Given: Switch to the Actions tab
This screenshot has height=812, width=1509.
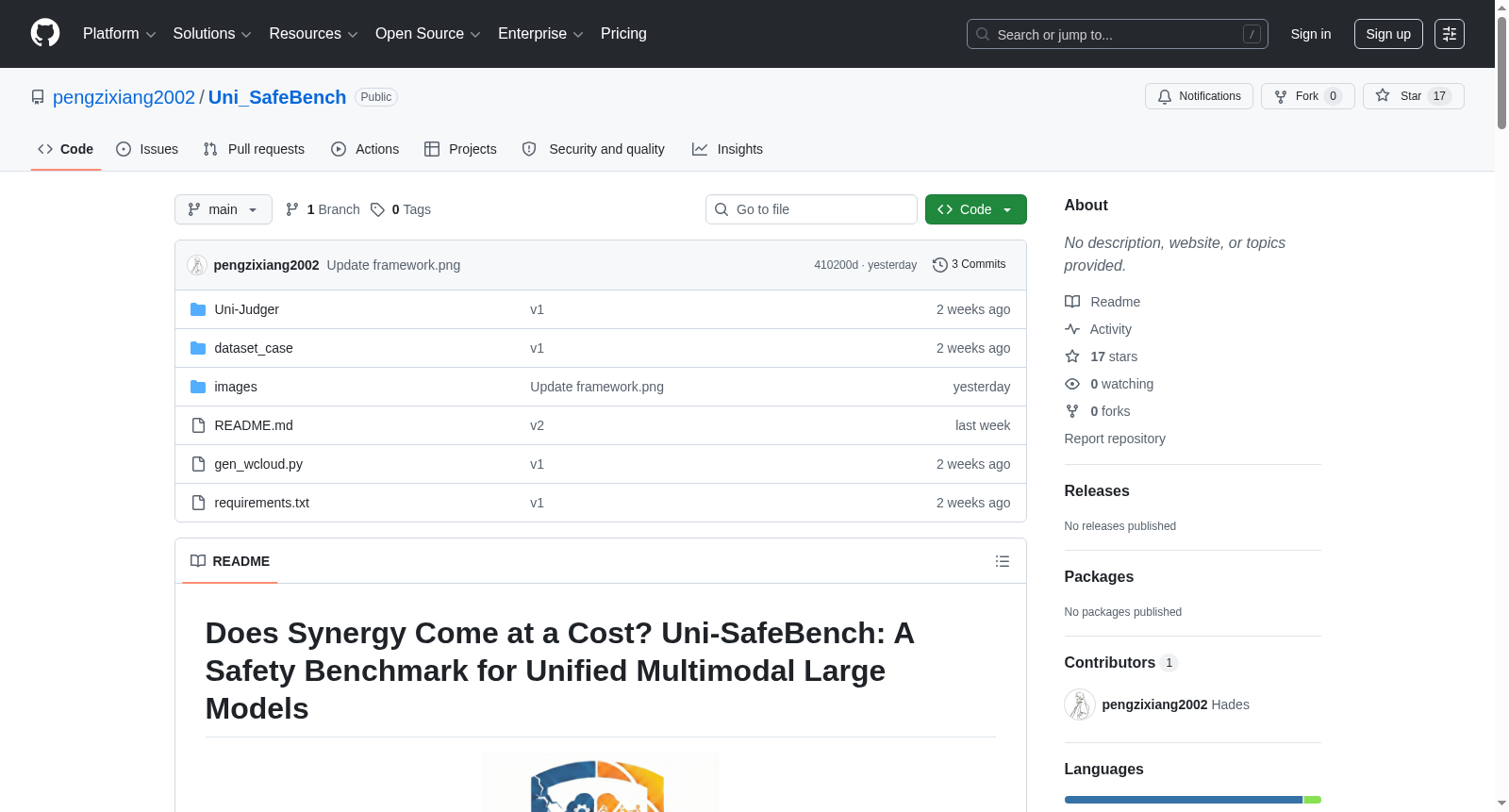Looking at the screenshot, I should (x=365, y=149).
